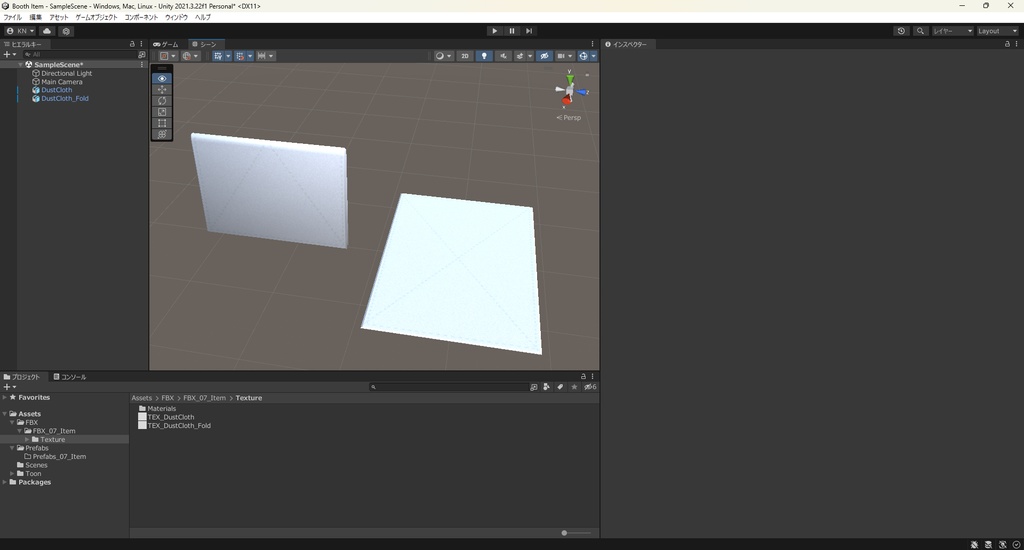This screenshot has height=550, width=1024.
Task: Open the scene draw mode dropdown
Action: [x=443, y=56]
